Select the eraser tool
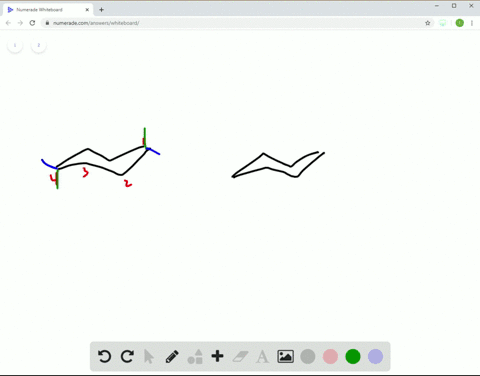This screenshot has height=376, width=480. (x=240, y=356)
